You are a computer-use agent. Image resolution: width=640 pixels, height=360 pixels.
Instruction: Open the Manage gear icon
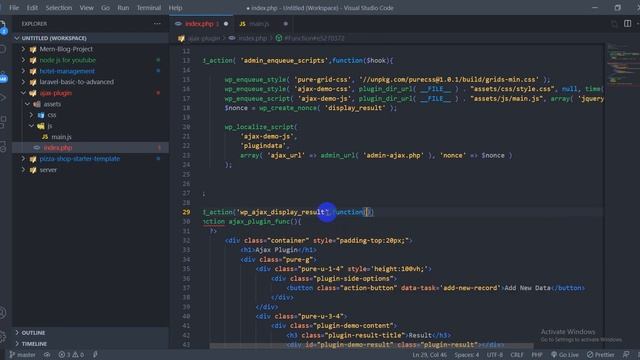(x=3, y=336)
